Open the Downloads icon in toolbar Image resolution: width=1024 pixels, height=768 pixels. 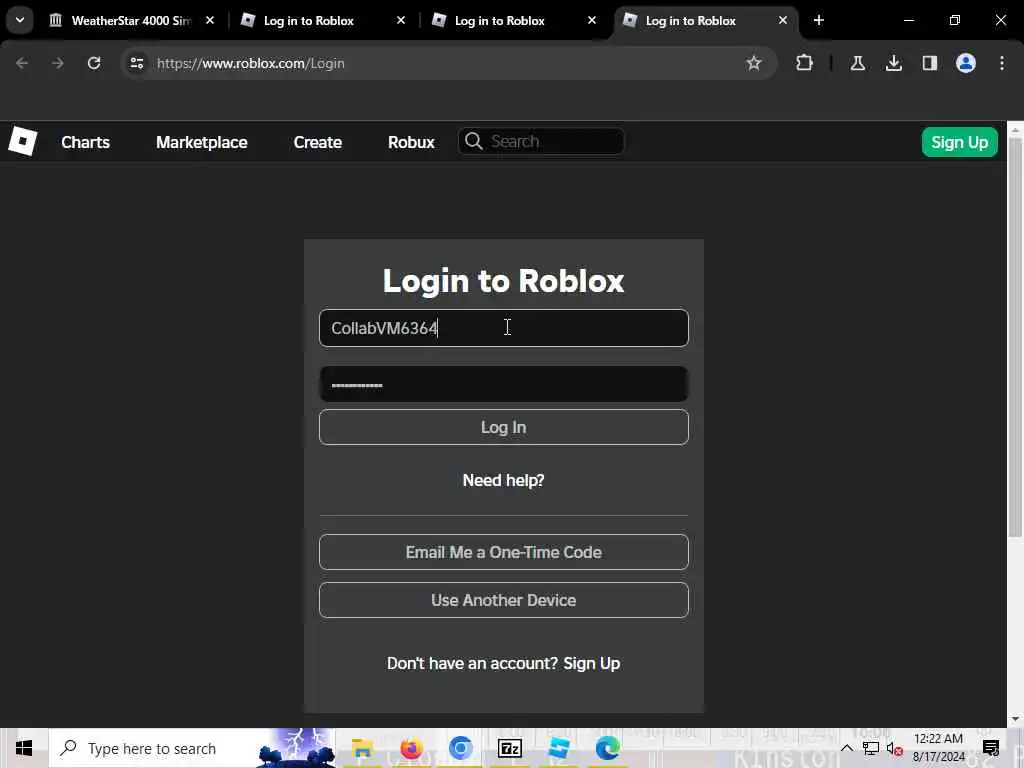pos(893,63)
